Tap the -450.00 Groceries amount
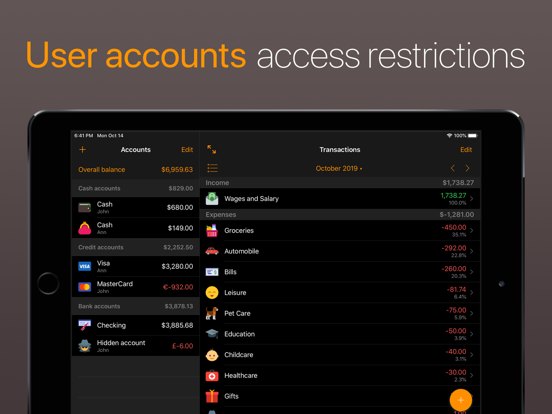This screenshot has width=552, height=414. [x=454, y=227]
